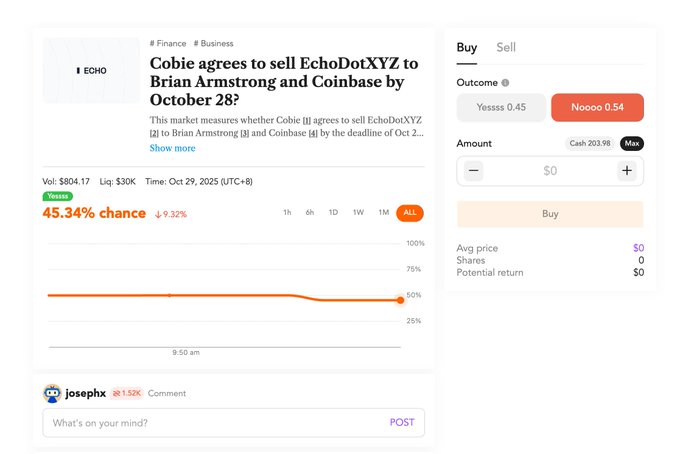Click the ECHO market thumbnail
Image resolution: width=680 pixels, height=454 pixels.
pos(91,71)
